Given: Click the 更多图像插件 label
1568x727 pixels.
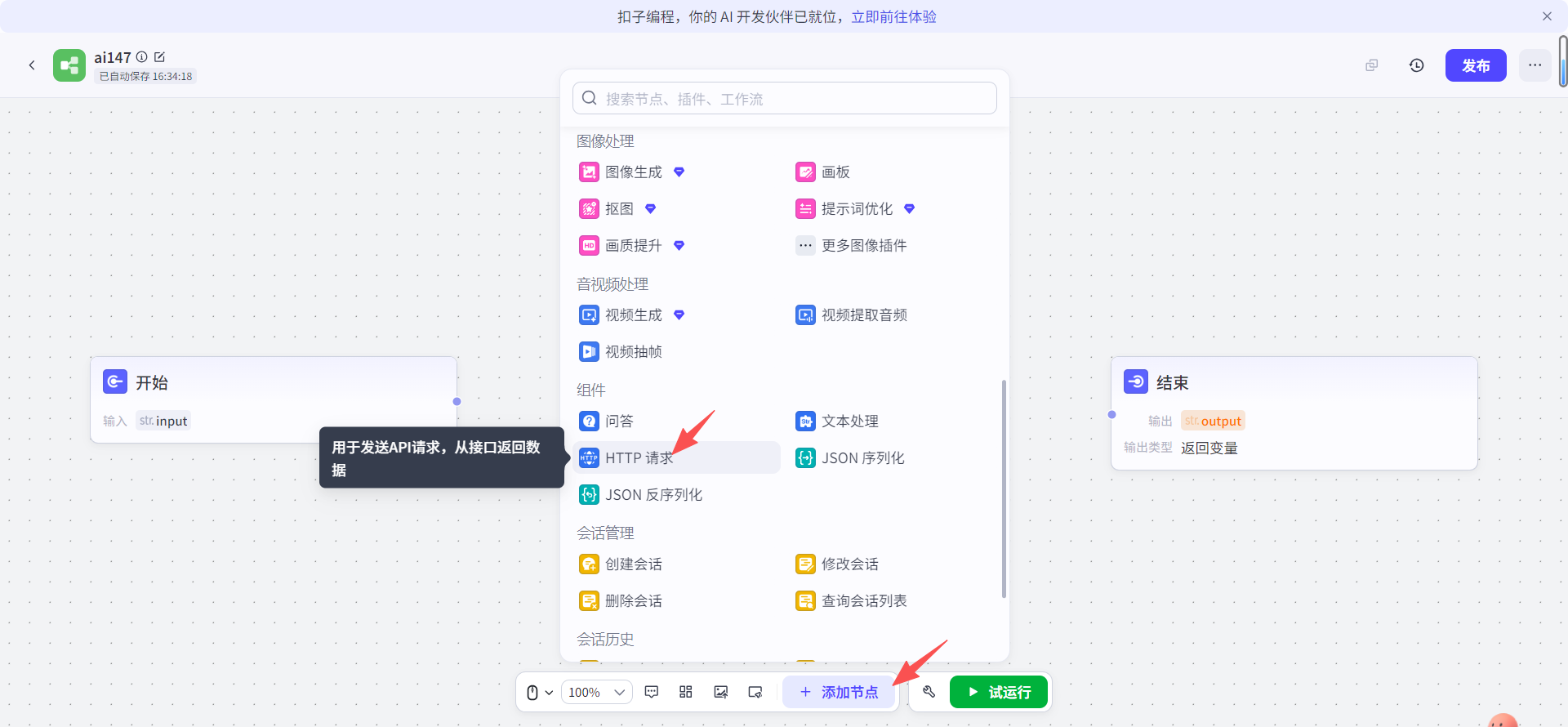Looking at the screenshot, I should (864, 246).
